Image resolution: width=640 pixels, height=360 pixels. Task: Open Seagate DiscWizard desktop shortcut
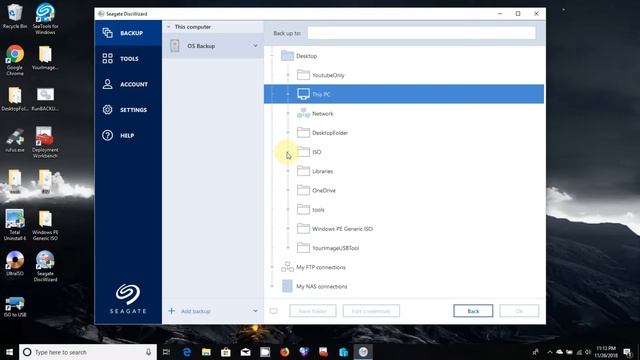click(x=45, y=266)
